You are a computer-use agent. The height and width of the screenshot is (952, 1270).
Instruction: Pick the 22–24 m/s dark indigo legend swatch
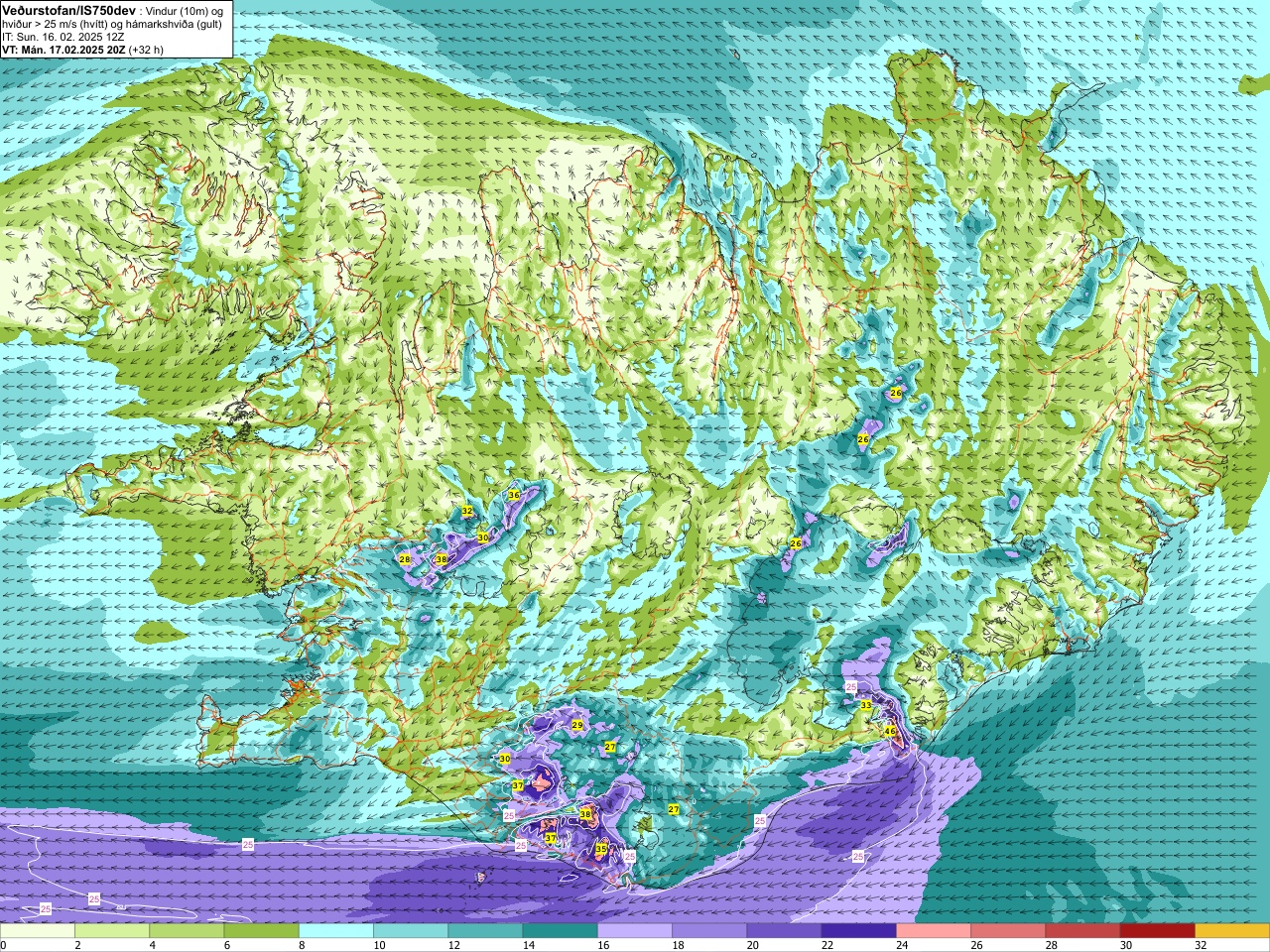coord(858,931)
